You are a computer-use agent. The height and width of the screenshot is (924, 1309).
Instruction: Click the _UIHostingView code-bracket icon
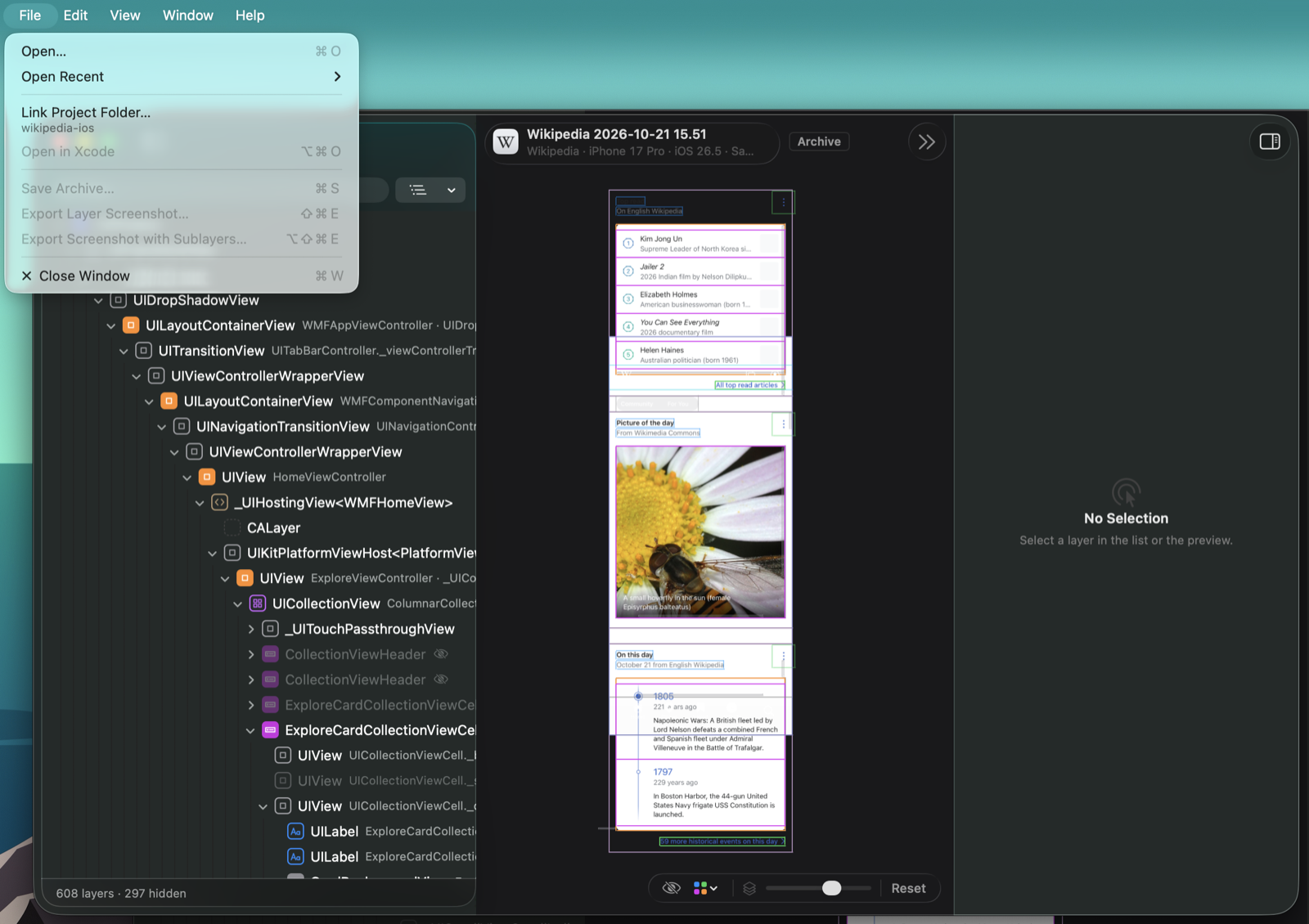pos(219,502)
